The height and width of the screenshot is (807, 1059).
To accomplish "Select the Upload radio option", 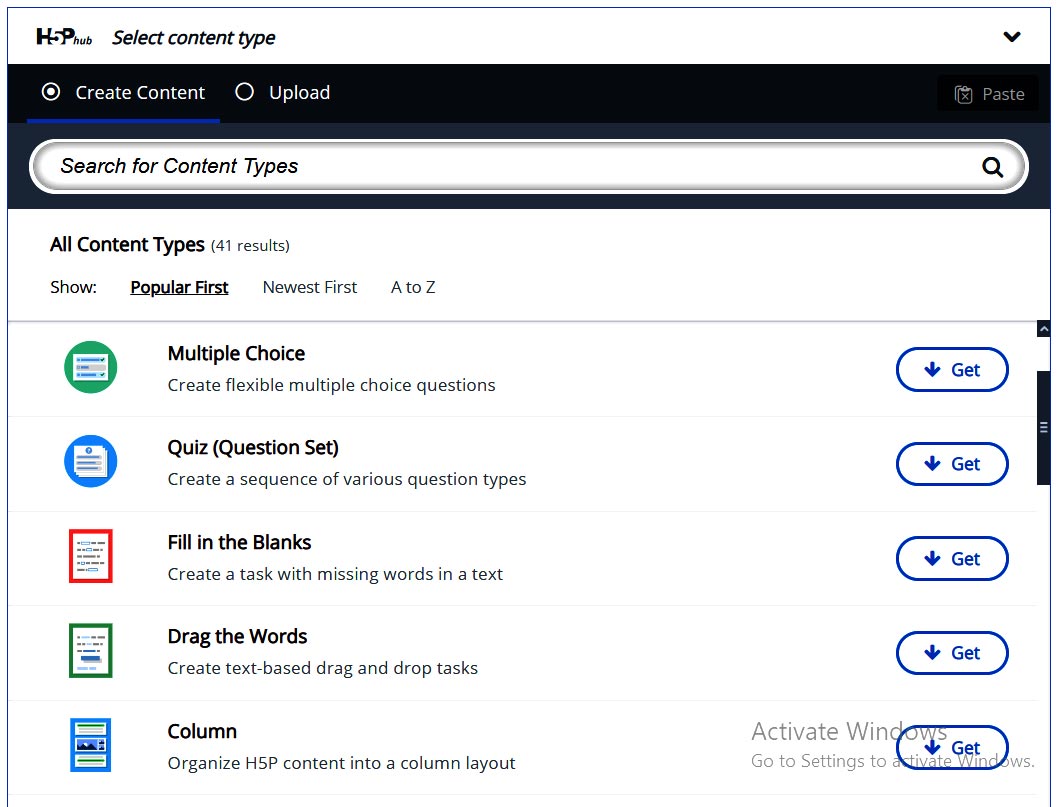I will pyautogui.click(x=245, y=92).
